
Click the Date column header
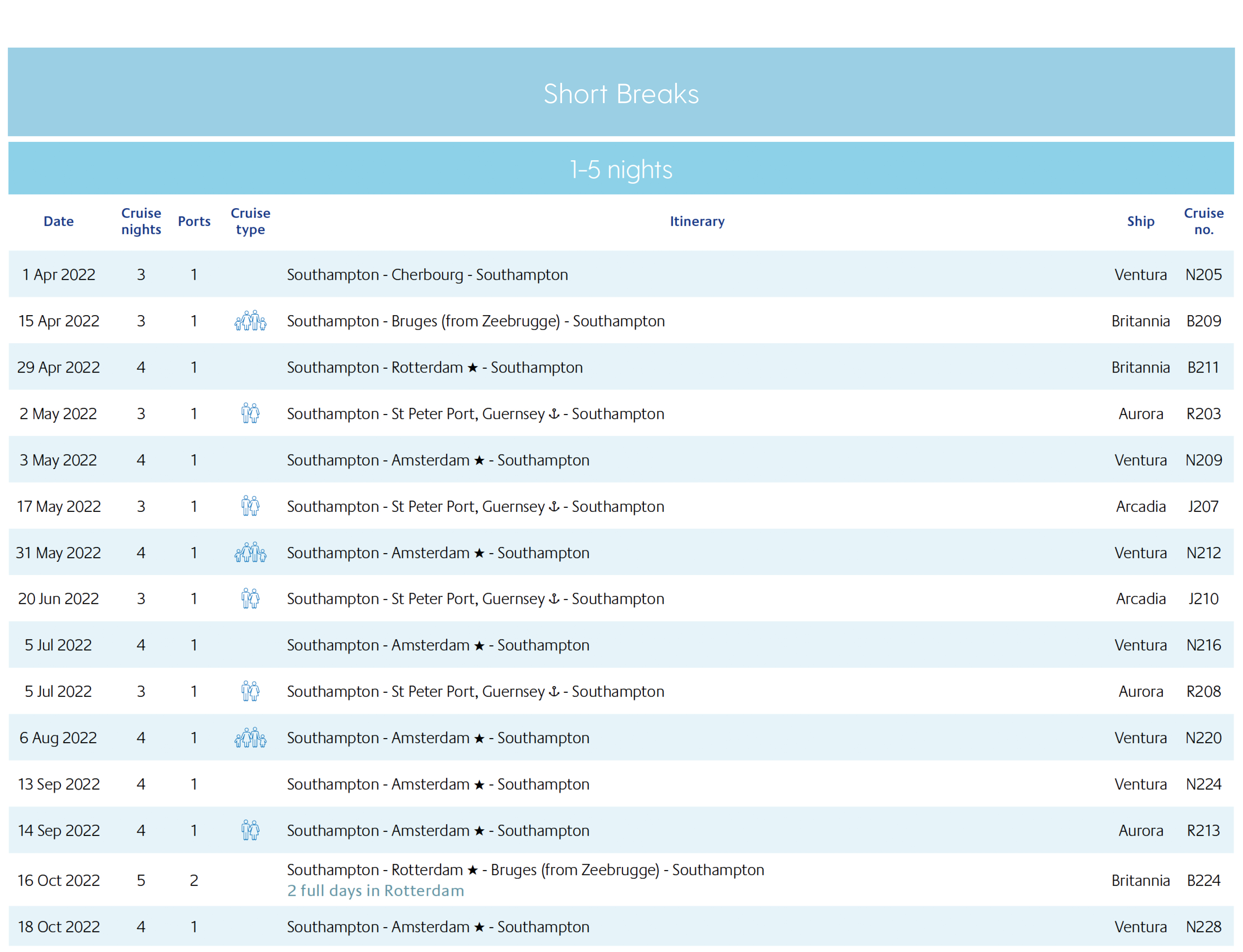point(58,221)
